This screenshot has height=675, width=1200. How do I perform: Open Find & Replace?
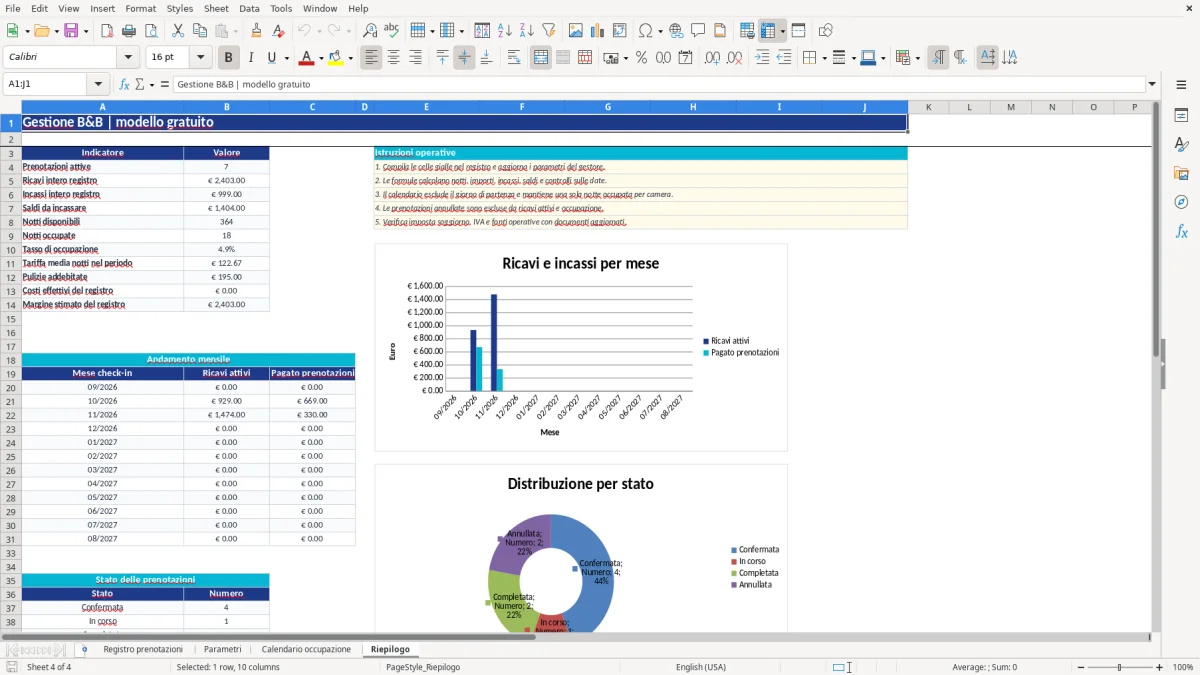[x=370, y=31]
